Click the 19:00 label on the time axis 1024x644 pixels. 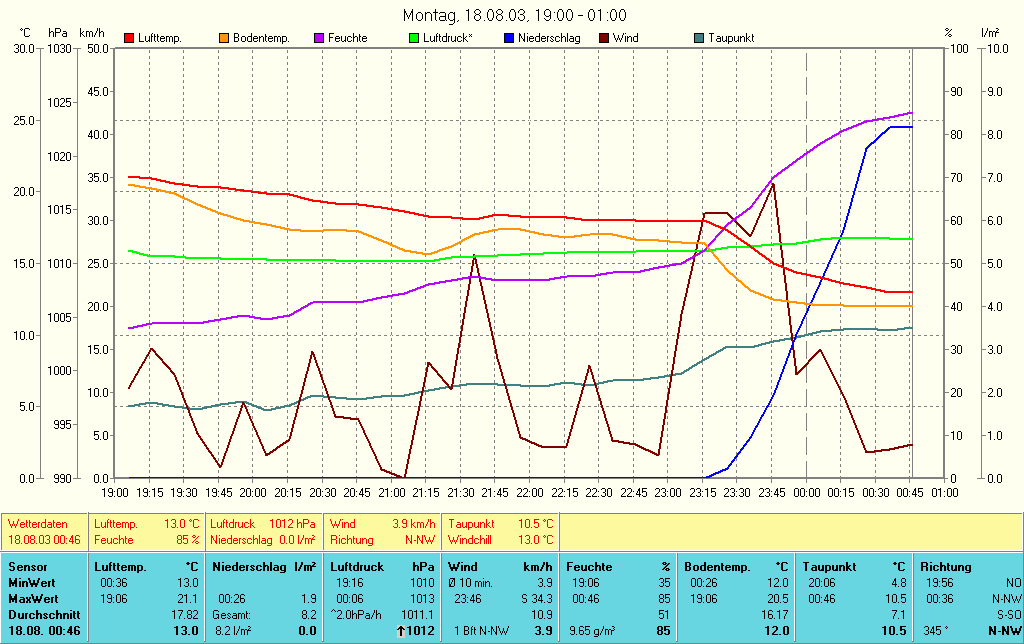(x=114, y=493)
